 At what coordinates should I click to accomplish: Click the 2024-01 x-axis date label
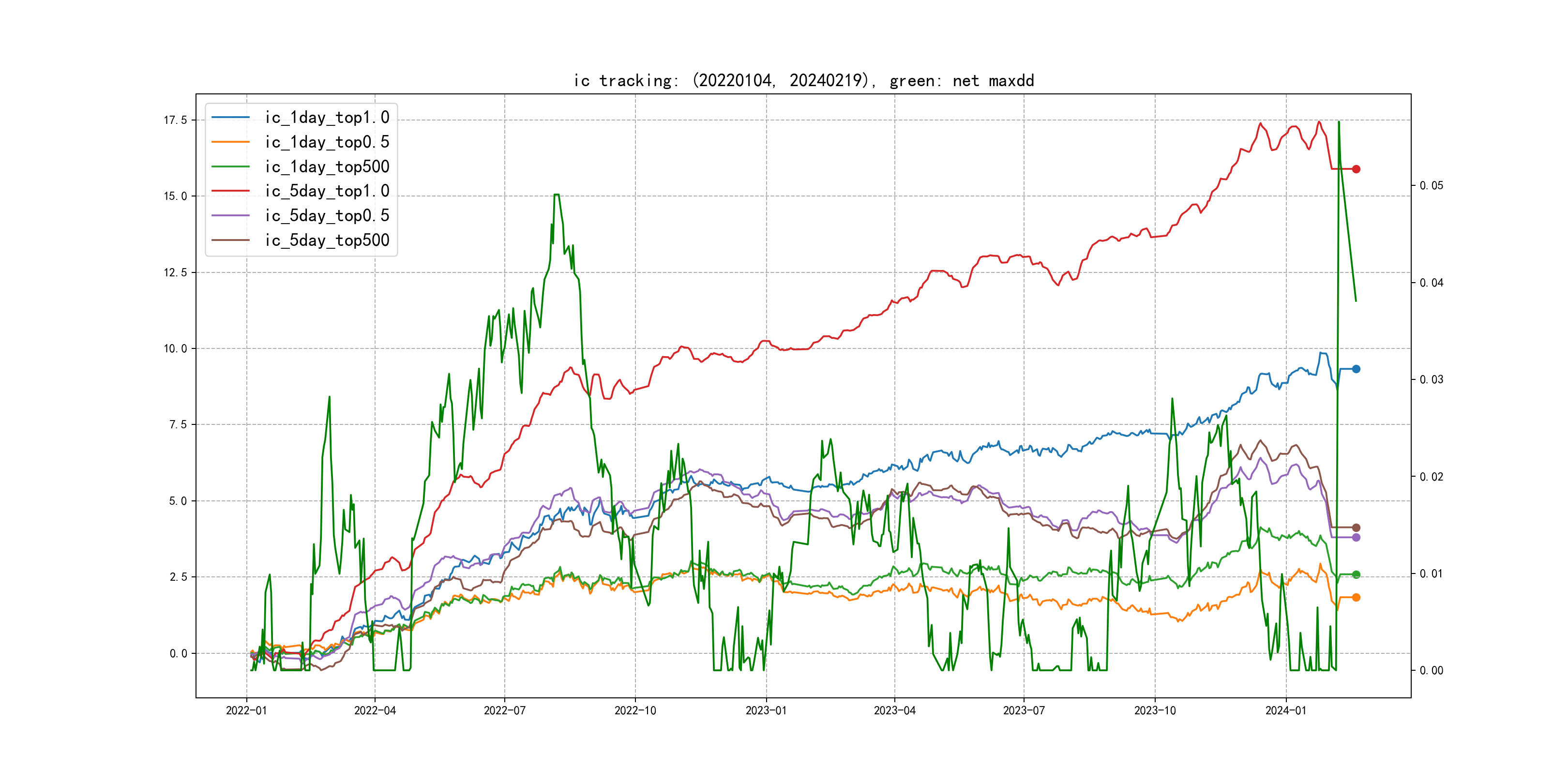pos(1285,710)
